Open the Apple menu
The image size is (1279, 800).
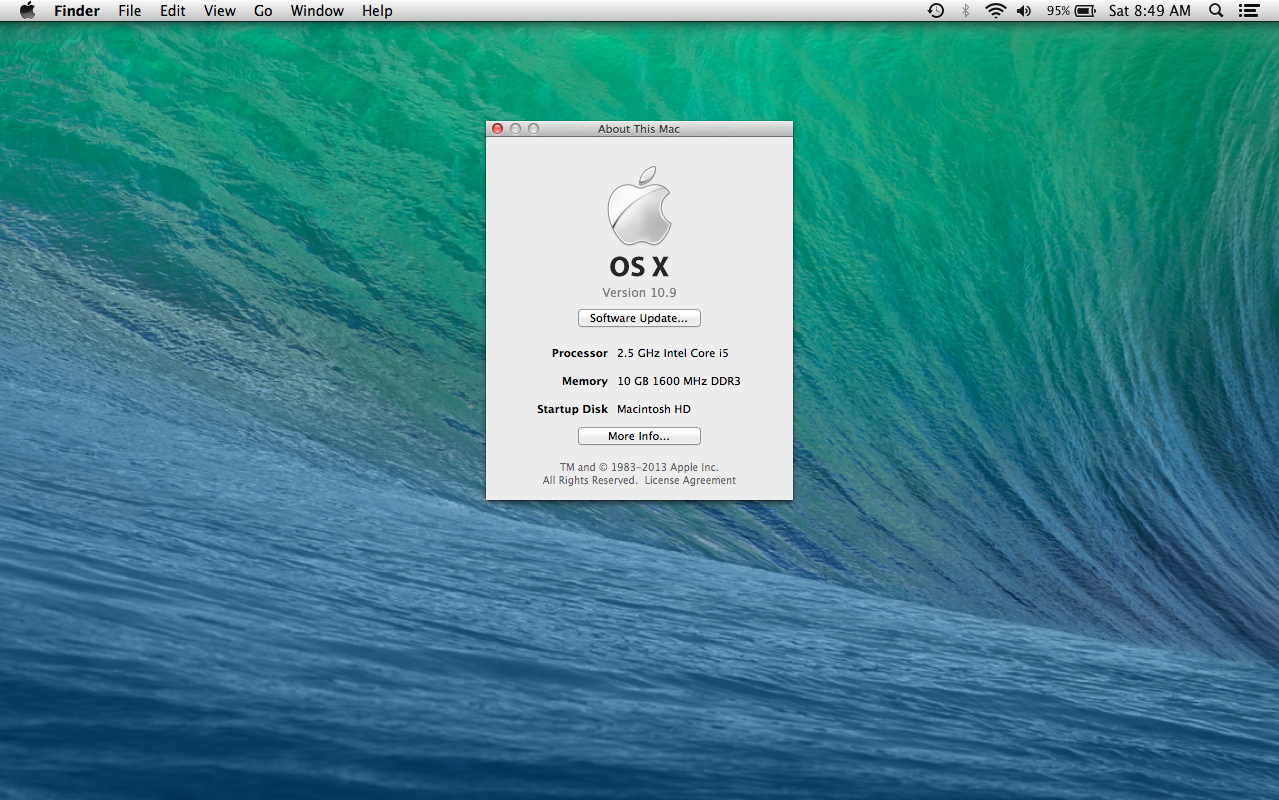(27, 11)
